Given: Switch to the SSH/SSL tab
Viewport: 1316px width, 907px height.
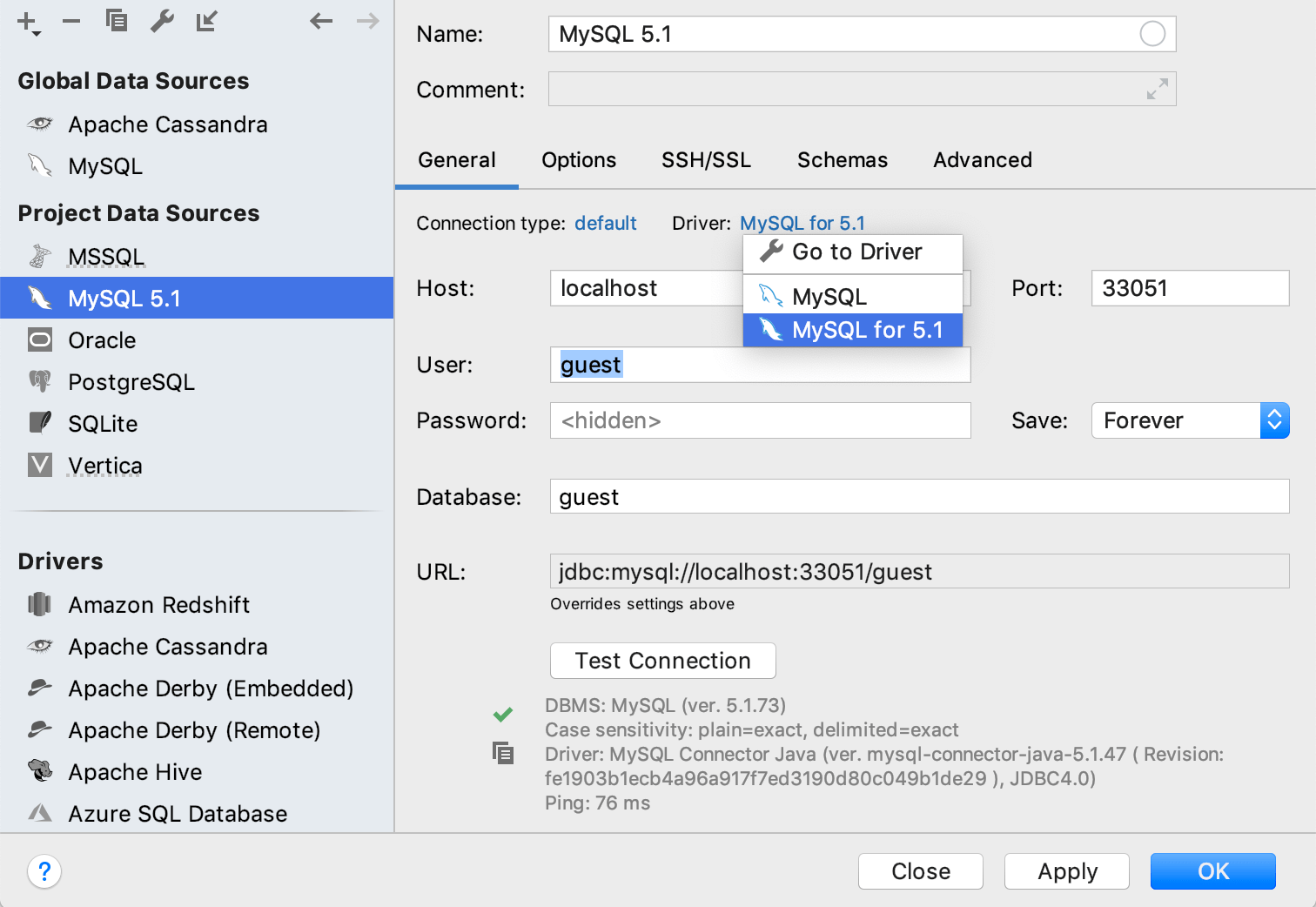Looking at the screenshot, I should 705,160.
